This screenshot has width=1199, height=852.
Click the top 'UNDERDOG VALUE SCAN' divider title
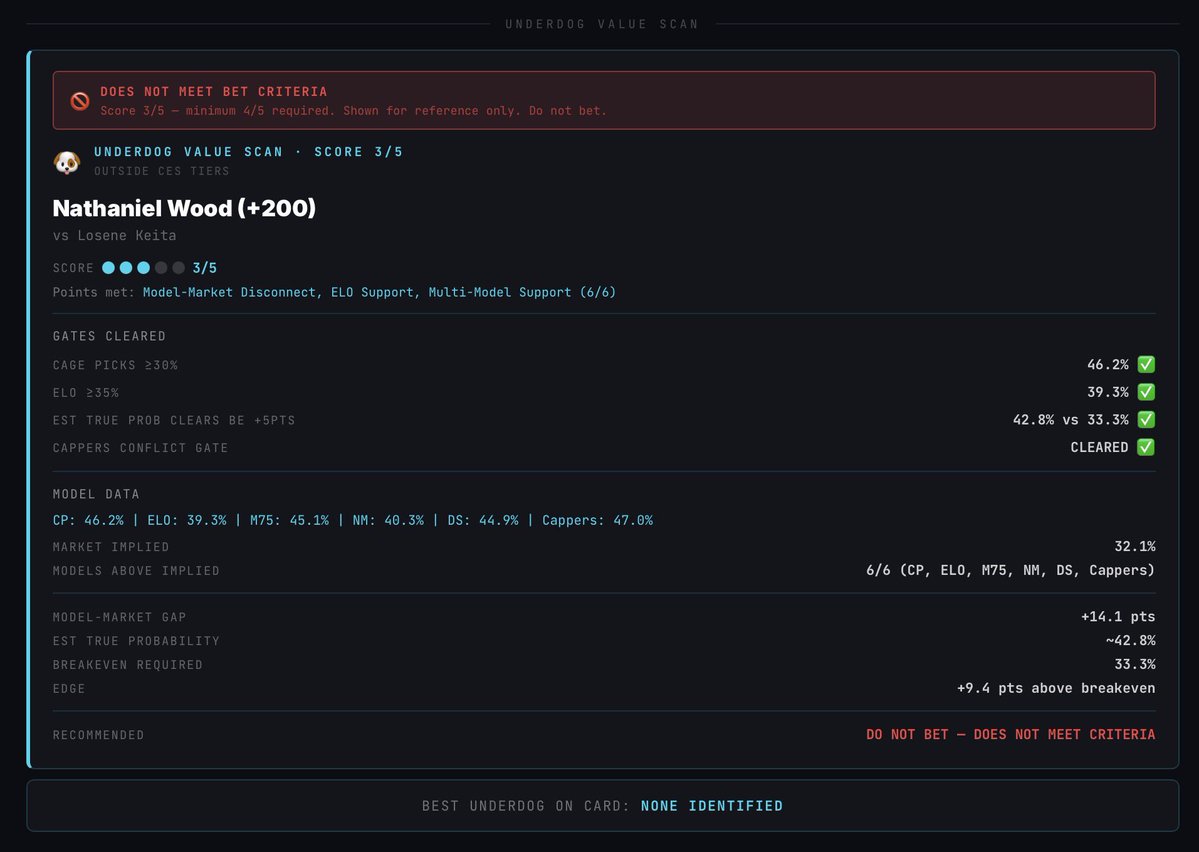point(602,24)
